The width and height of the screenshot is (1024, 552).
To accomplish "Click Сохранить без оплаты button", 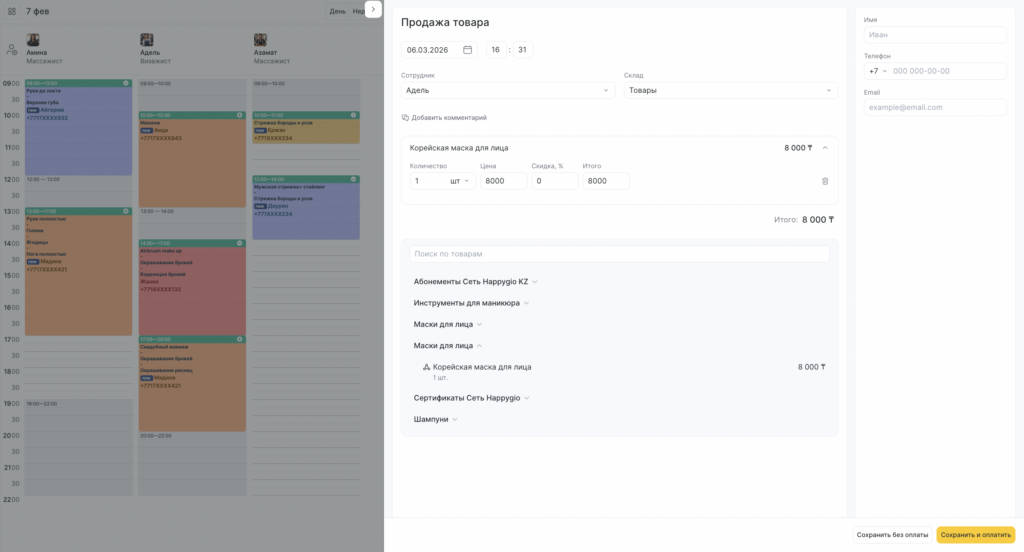I will 892,535.
